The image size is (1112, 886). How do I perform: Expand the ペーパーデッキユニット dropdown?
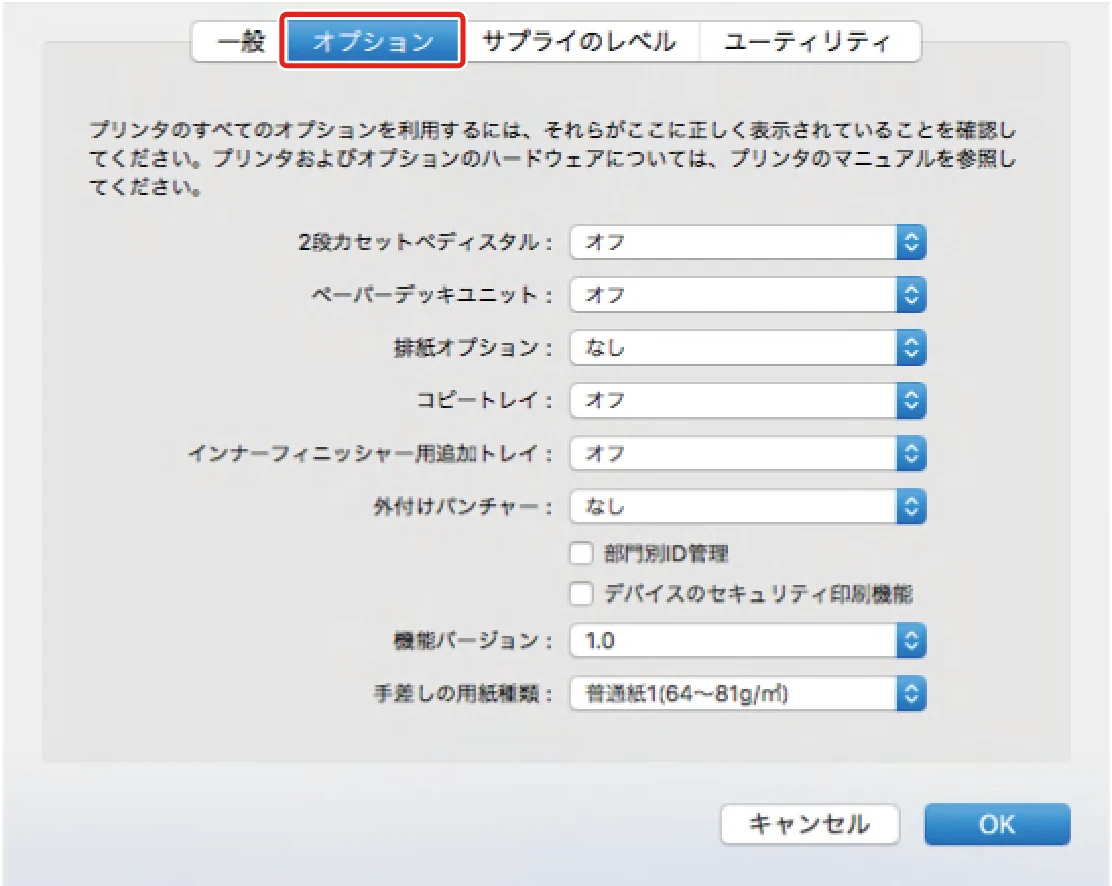coord(747,295)
